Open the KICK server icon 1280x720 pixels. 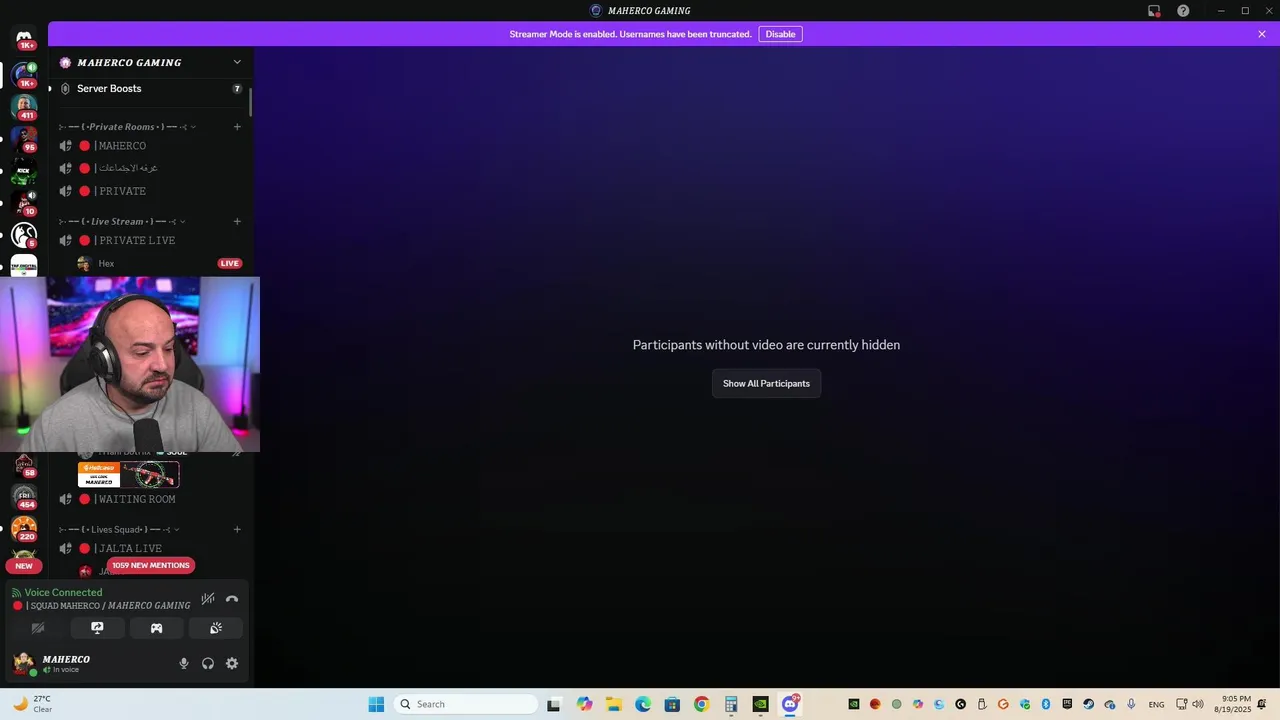pyautogui.click(x=24, y=171)
